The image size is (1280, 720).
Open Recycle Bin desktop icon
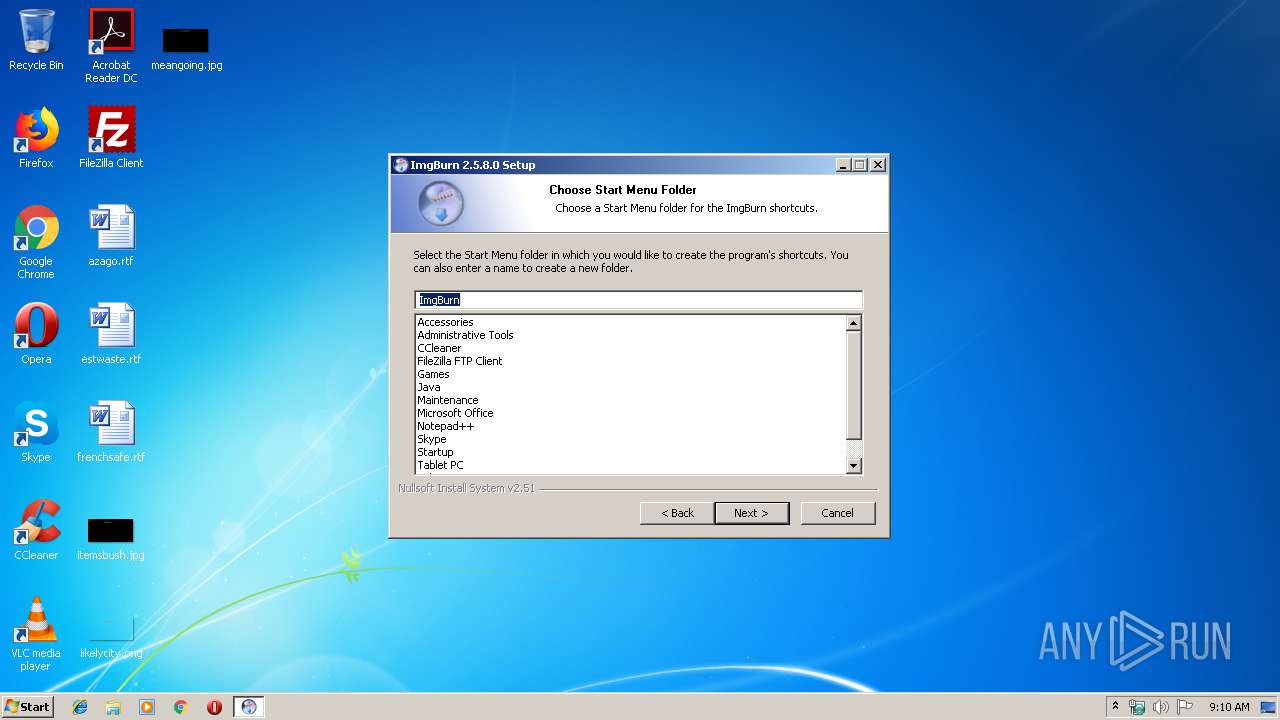[36, 41]
